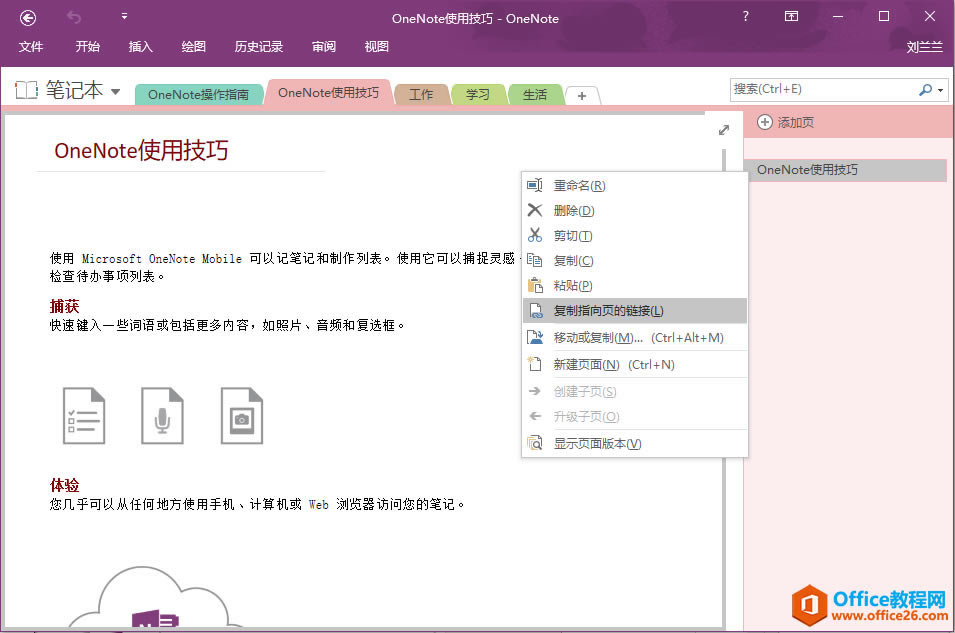This screenshot has height=633, width=955.
Task: Create a new section with the + tab
Action: [582, 95]
